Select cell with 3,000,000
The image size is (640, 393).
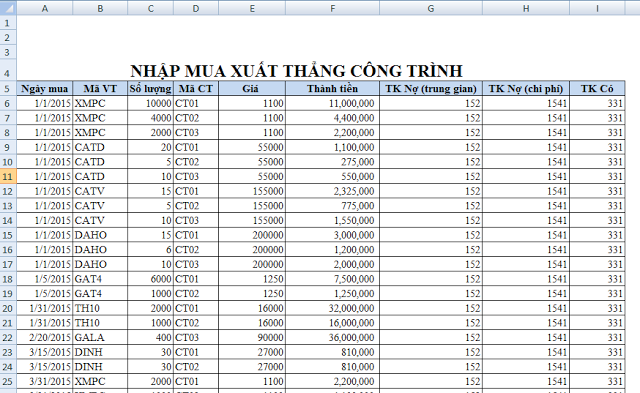pos(332,235)
